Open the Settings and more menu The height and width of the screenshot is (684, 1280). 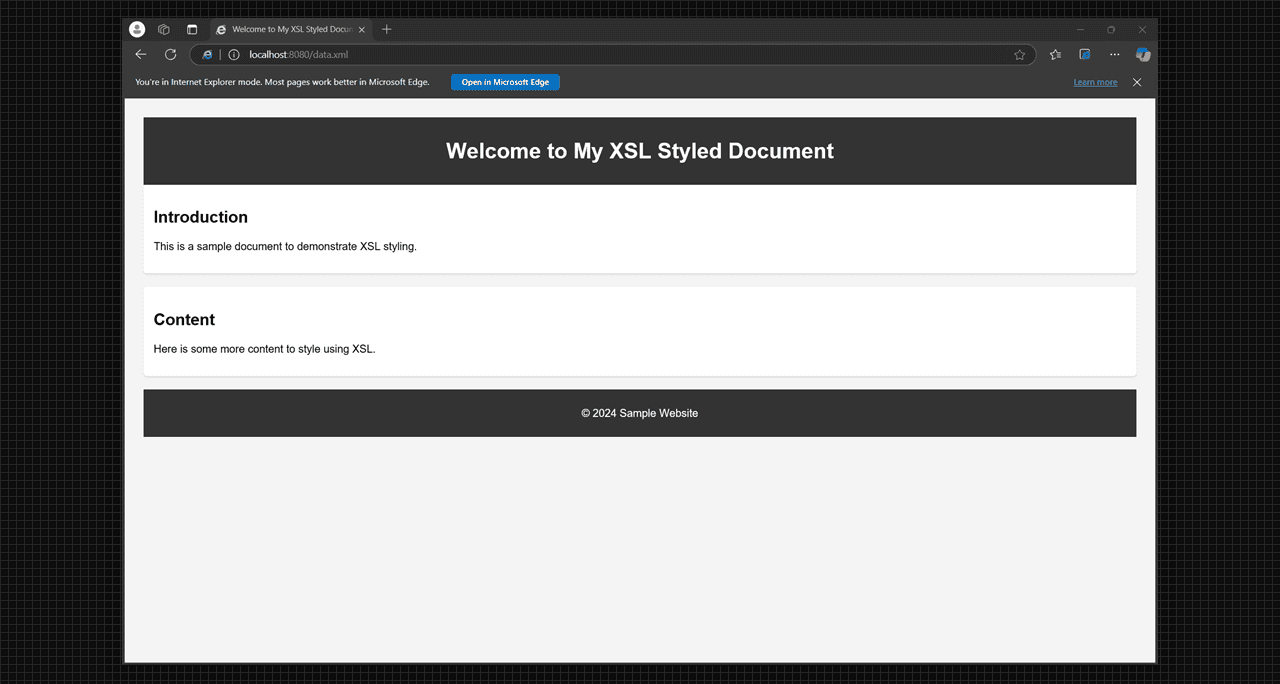1114,54
